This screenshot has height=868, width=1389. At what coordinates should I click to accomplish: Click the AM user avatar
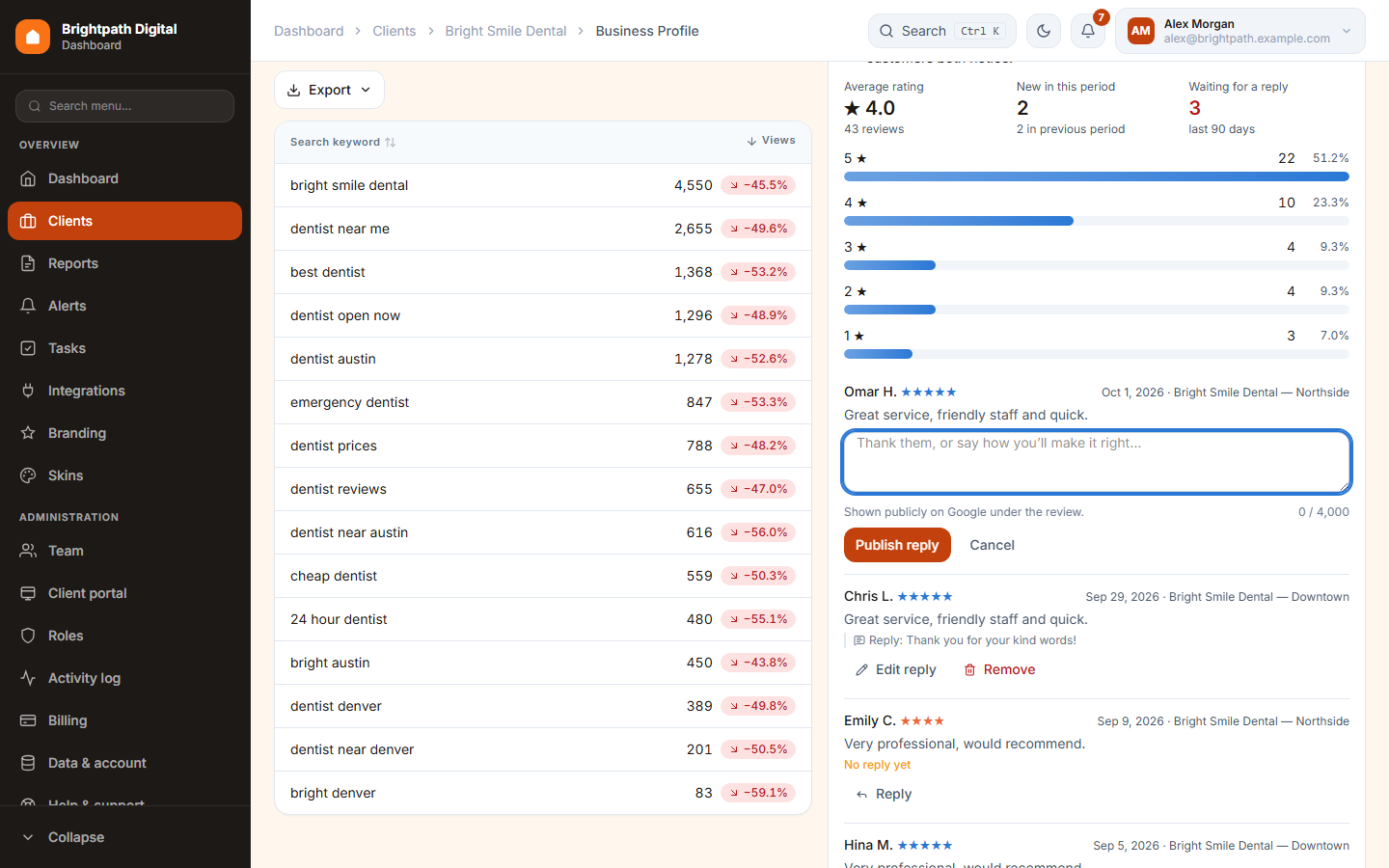[x=1141, y=31]
